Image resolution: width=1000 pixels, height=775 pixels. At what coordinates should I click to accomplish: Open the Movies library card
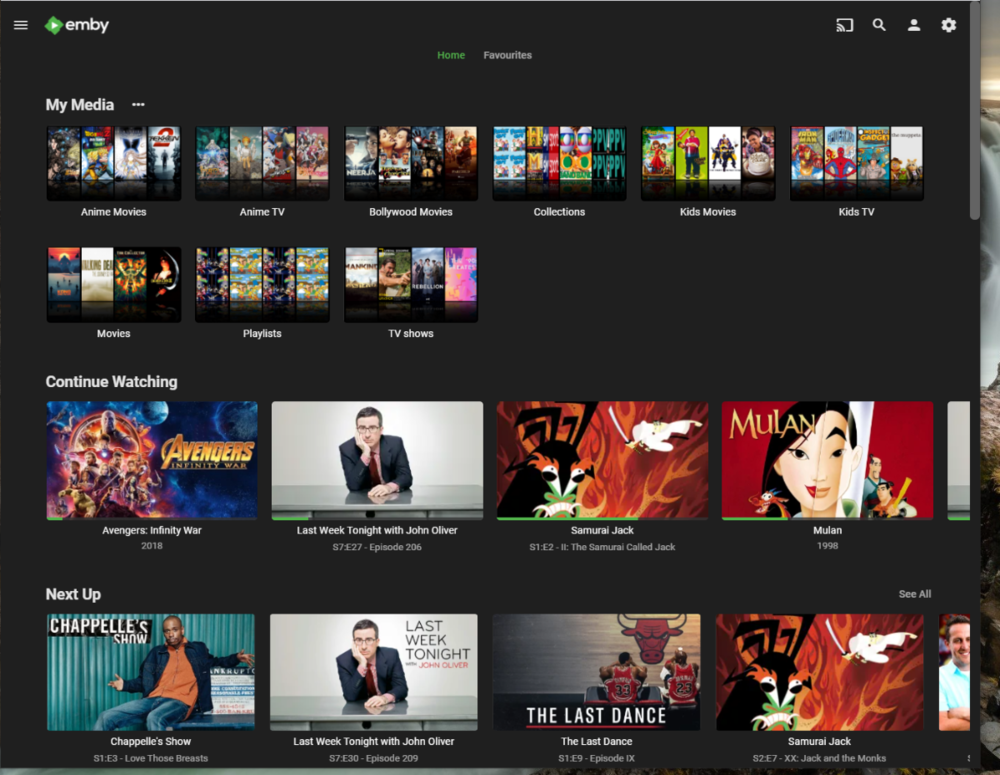point(114,284)
